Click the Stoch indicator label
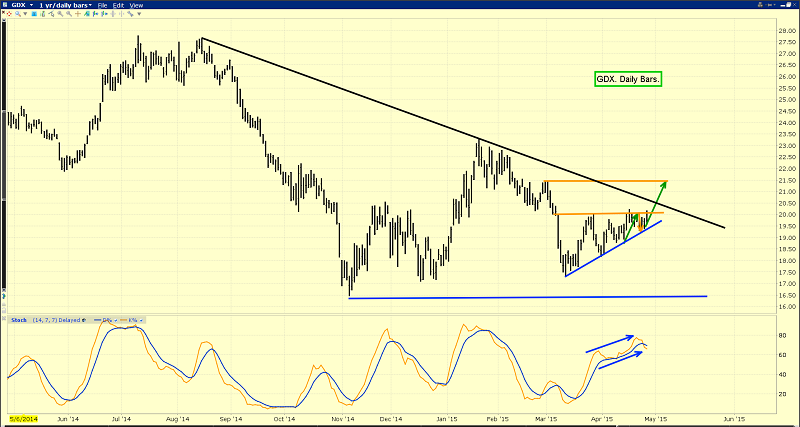Image resolution: width=800 pixels, height=427 pixels. click(19, 320)
